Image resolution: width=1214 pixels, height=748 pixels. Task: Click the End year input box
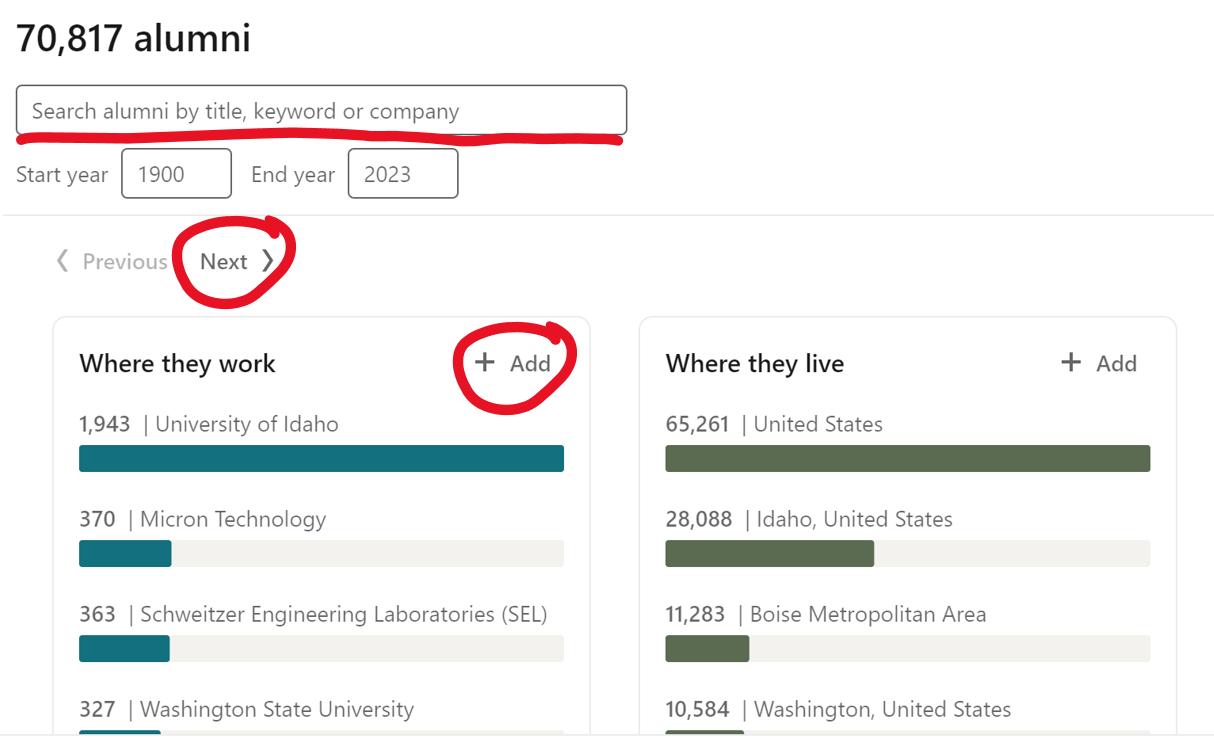pos(402,174)
